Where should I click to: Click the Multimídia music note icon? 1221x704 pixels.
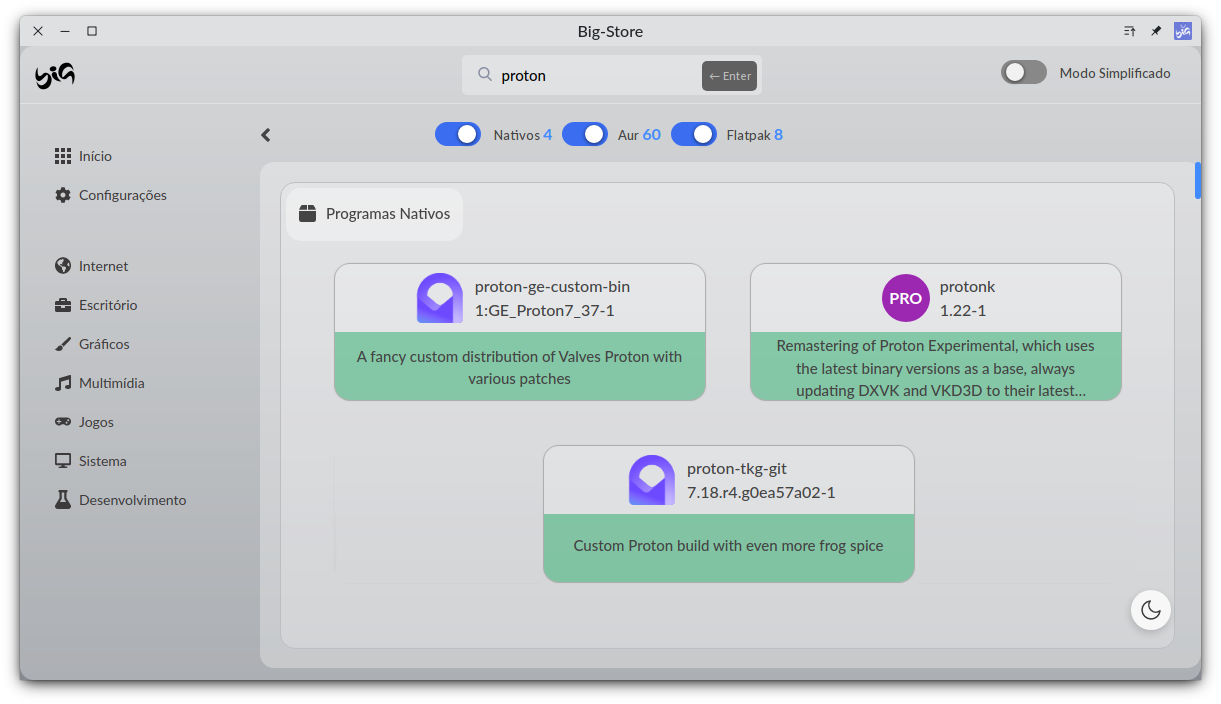[x=63, y=383]
